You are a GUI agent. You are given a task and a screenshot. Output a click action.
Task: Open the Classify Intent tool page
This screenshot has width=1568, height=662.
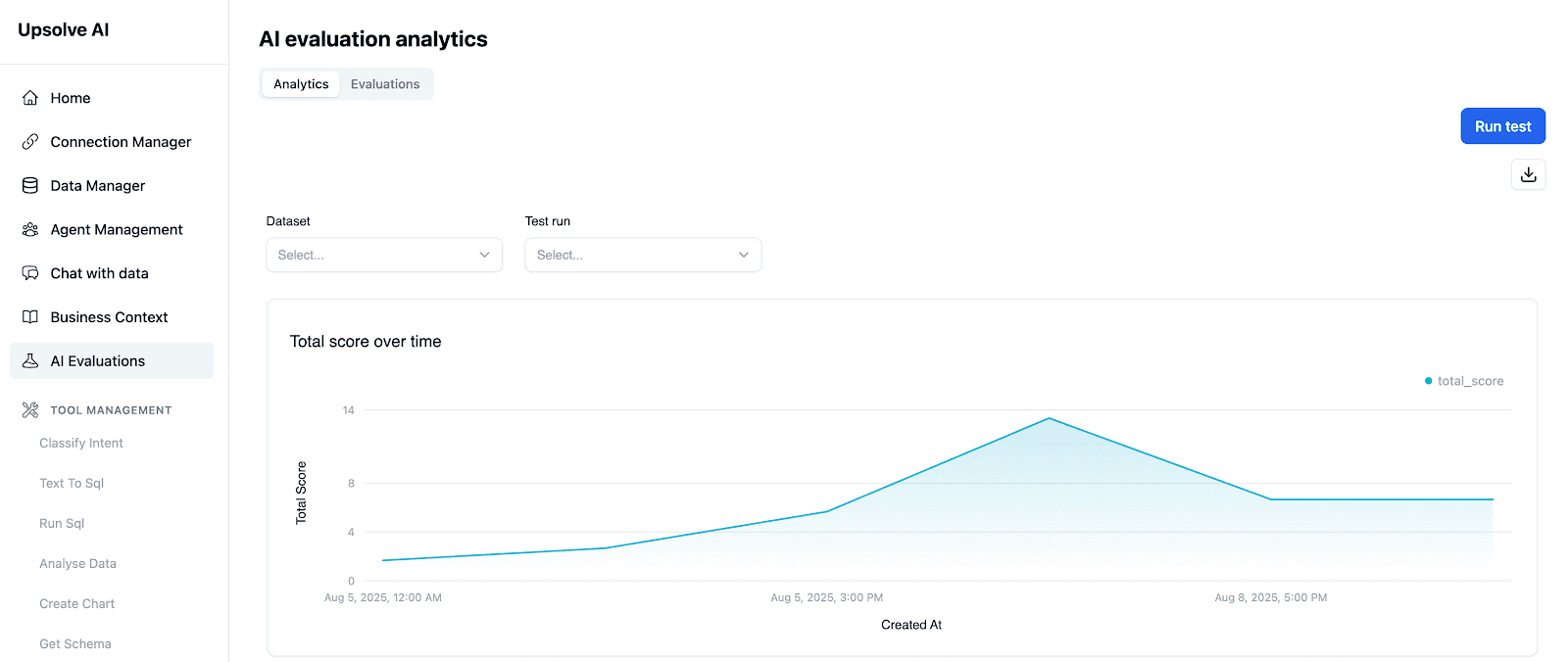pyautogui.click(x=80, y=443)
